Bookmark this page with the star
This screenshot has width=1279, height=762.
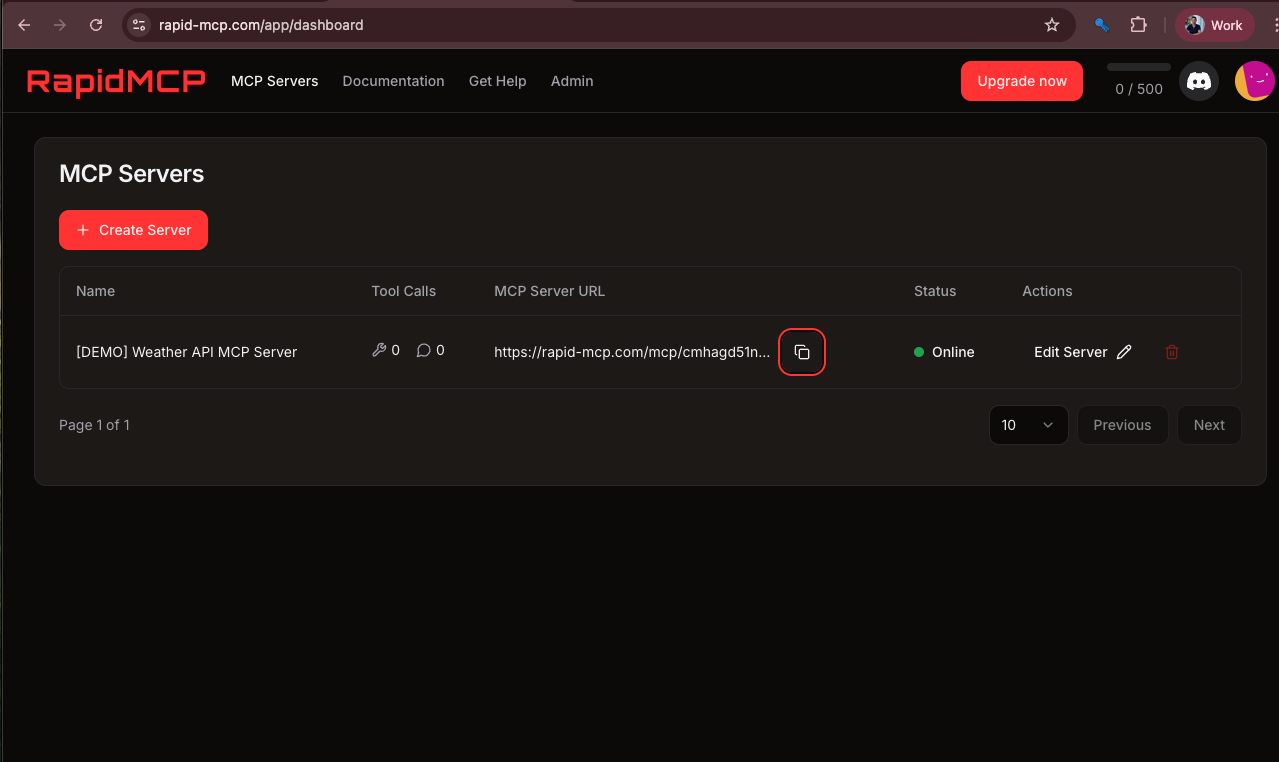(x=1052, y=24)
